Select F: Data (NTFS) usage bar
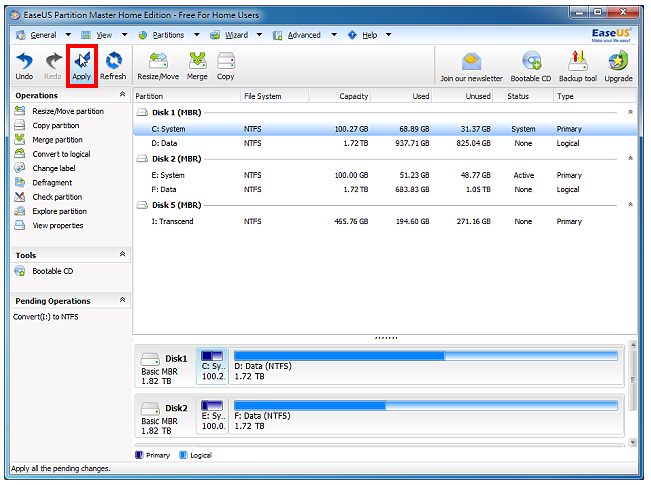This screenshot has width=651, height=485. pyautogui.click(x=426, y=406)
